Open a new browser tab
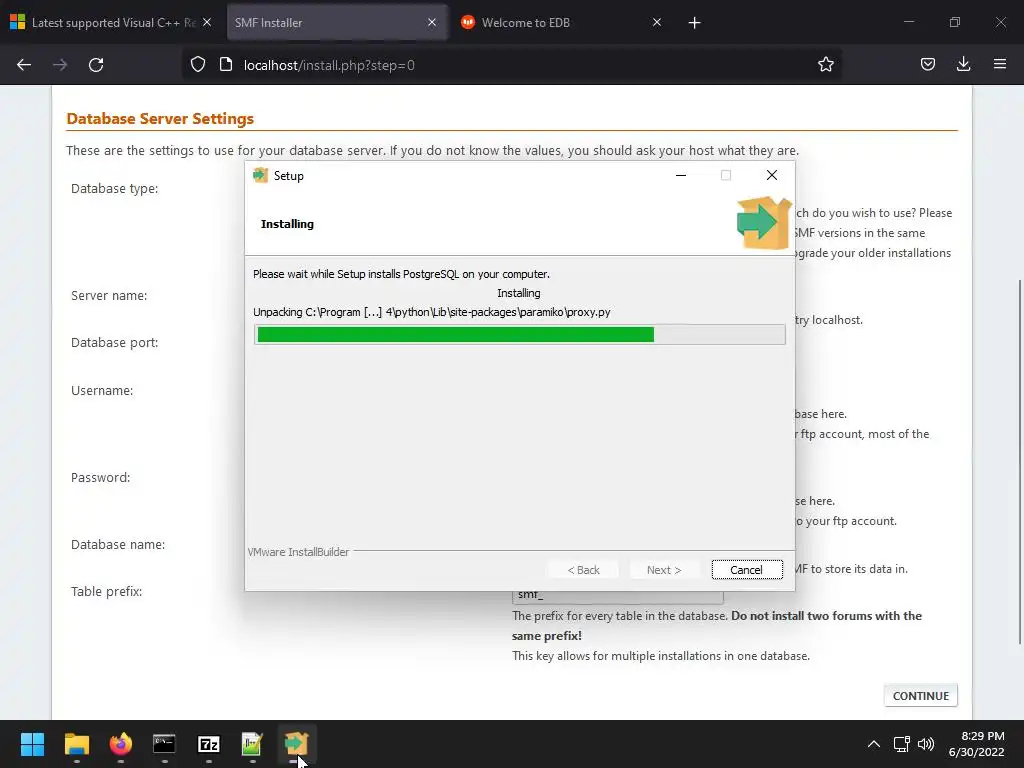This screenshot has height=768, width=1024. pyautogui.click(x=694, y=23)
